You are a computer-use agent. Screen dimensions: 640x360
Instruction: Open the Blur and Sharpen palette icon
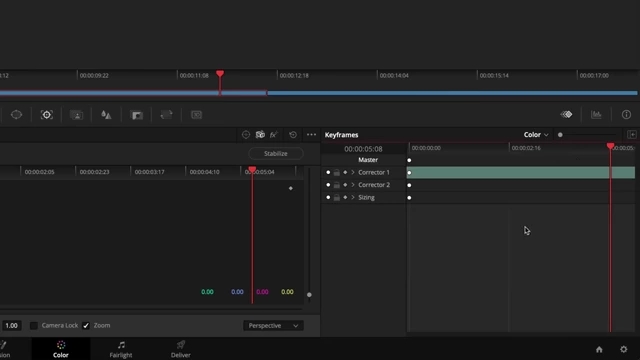(106, 115)
